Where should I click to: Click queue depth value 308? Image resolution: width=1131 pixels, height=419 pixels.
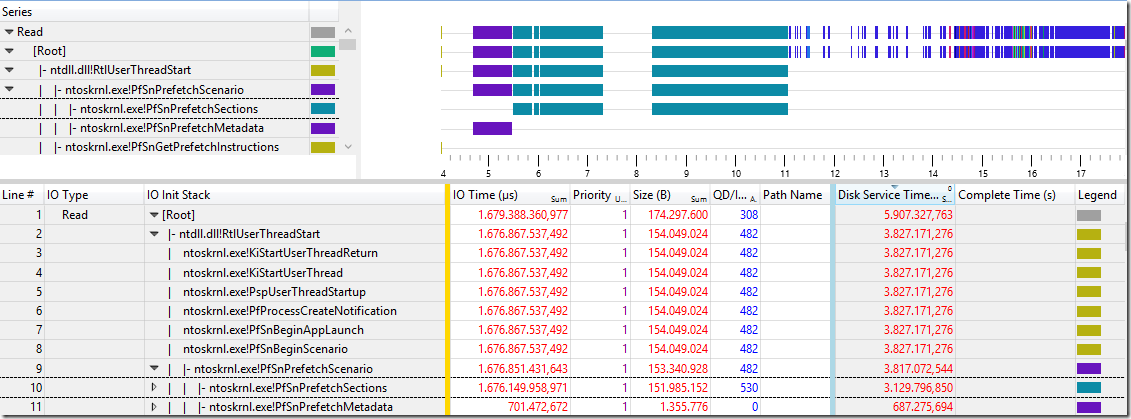coord(749,215)
